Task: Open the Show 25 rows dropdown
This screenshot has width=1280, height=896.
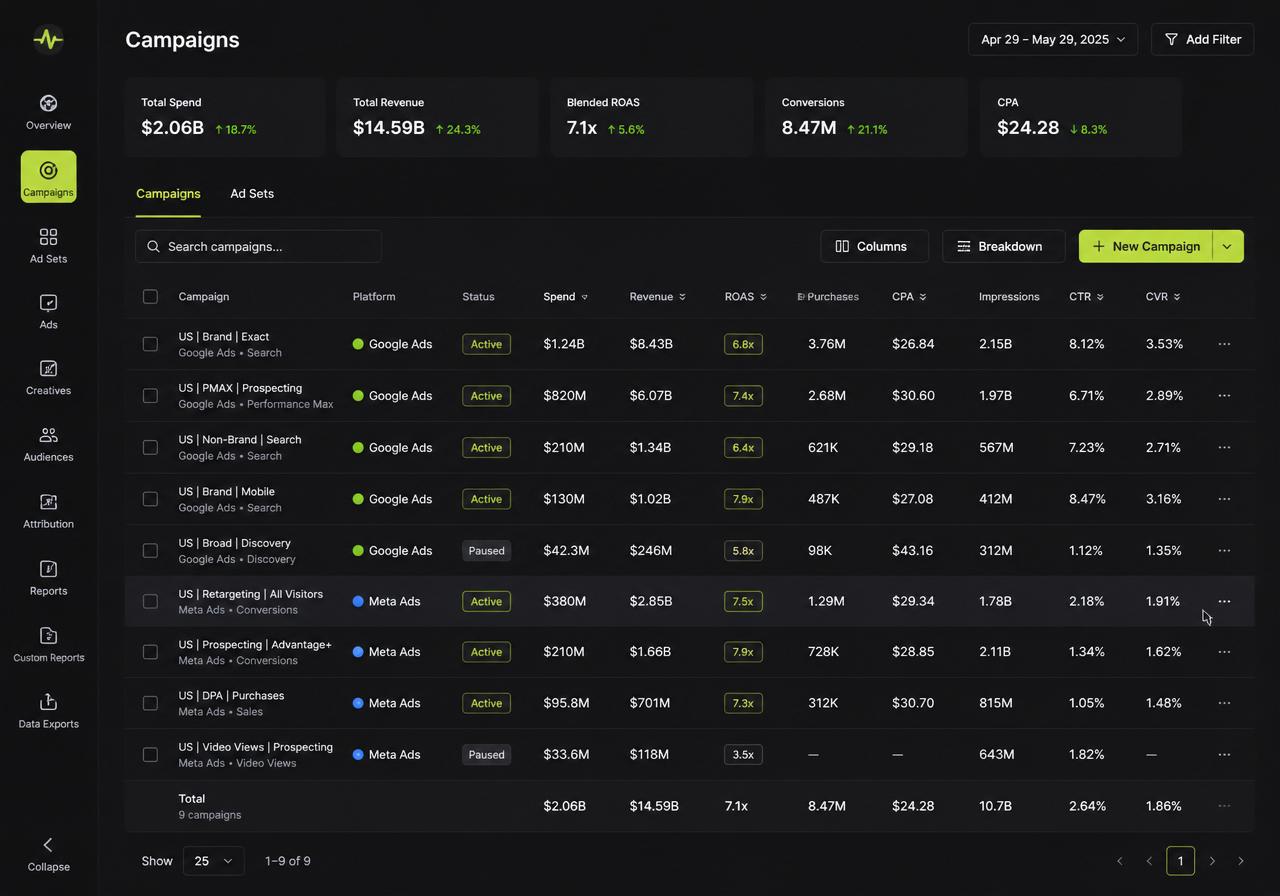Action: 214,861
